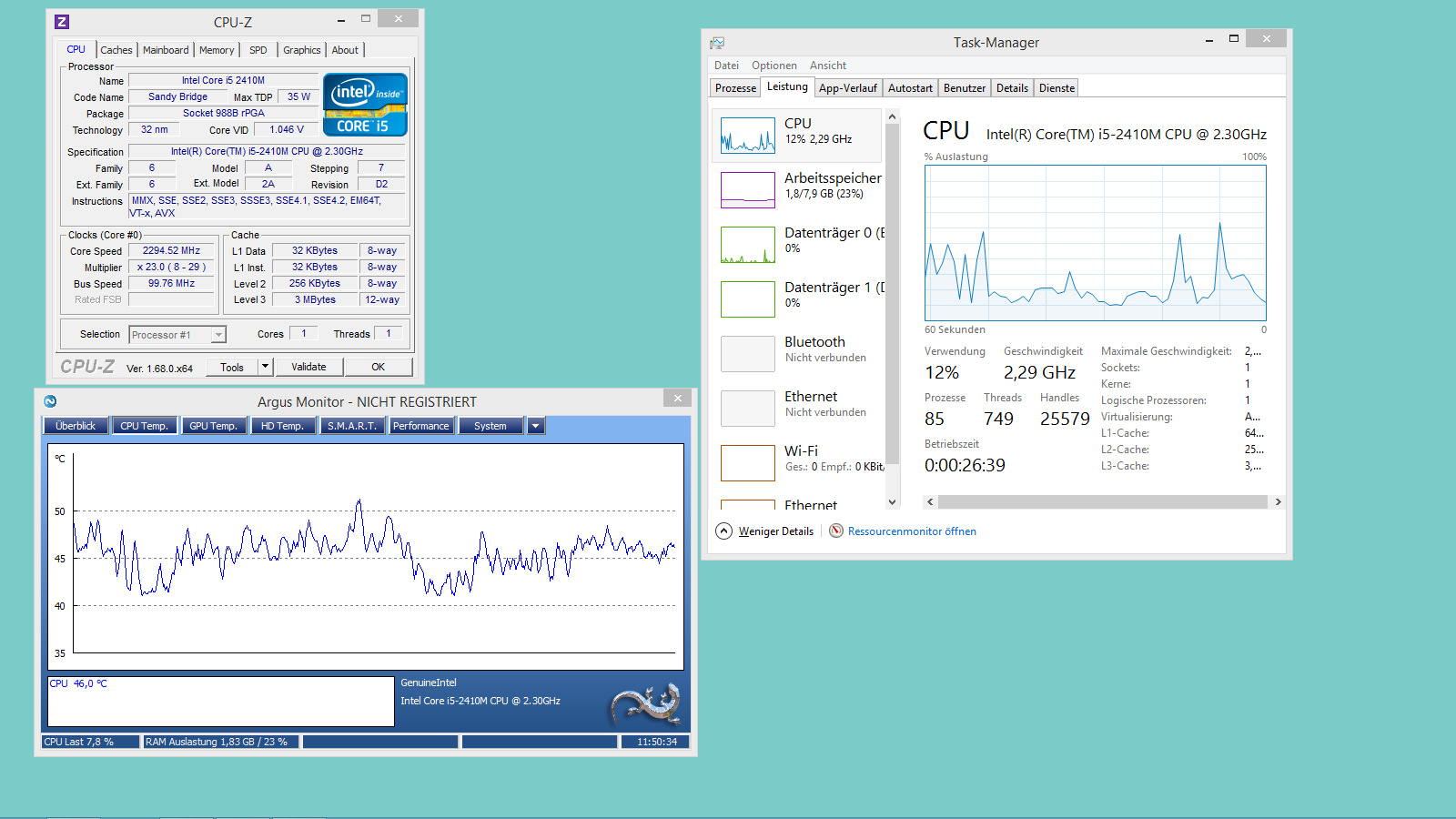The width and height of the screenshot is (1456, 819).
Task: Click the Core VID value 1.046 V
Action: (287, 129)
